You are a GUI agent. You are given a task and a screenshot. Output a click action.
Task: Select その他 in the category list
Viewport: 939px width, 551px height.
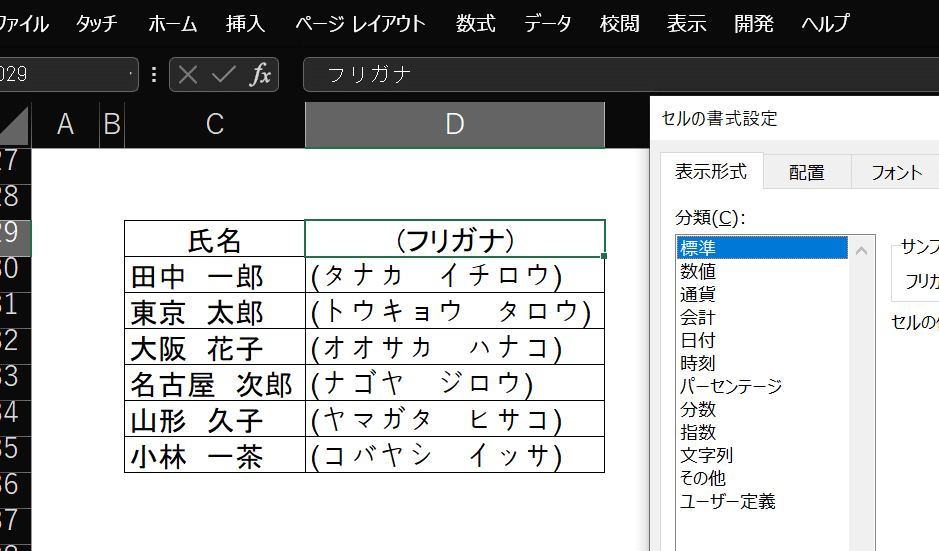click(x=762, y=478)
